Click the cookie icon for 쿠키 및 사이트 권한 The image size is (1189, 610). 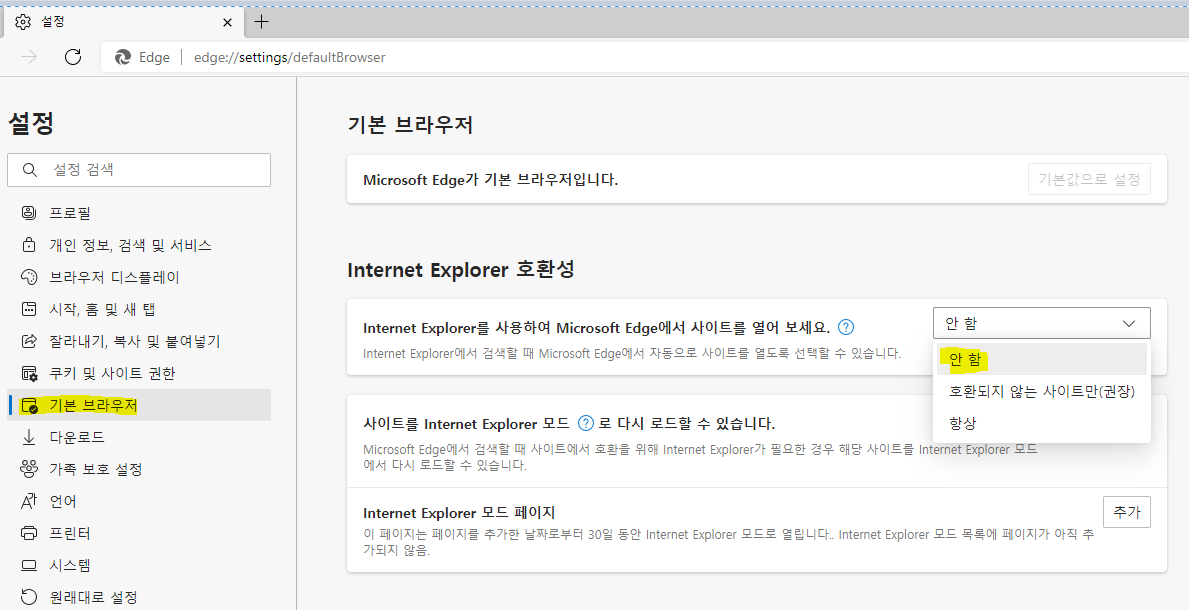pos(29,373)
